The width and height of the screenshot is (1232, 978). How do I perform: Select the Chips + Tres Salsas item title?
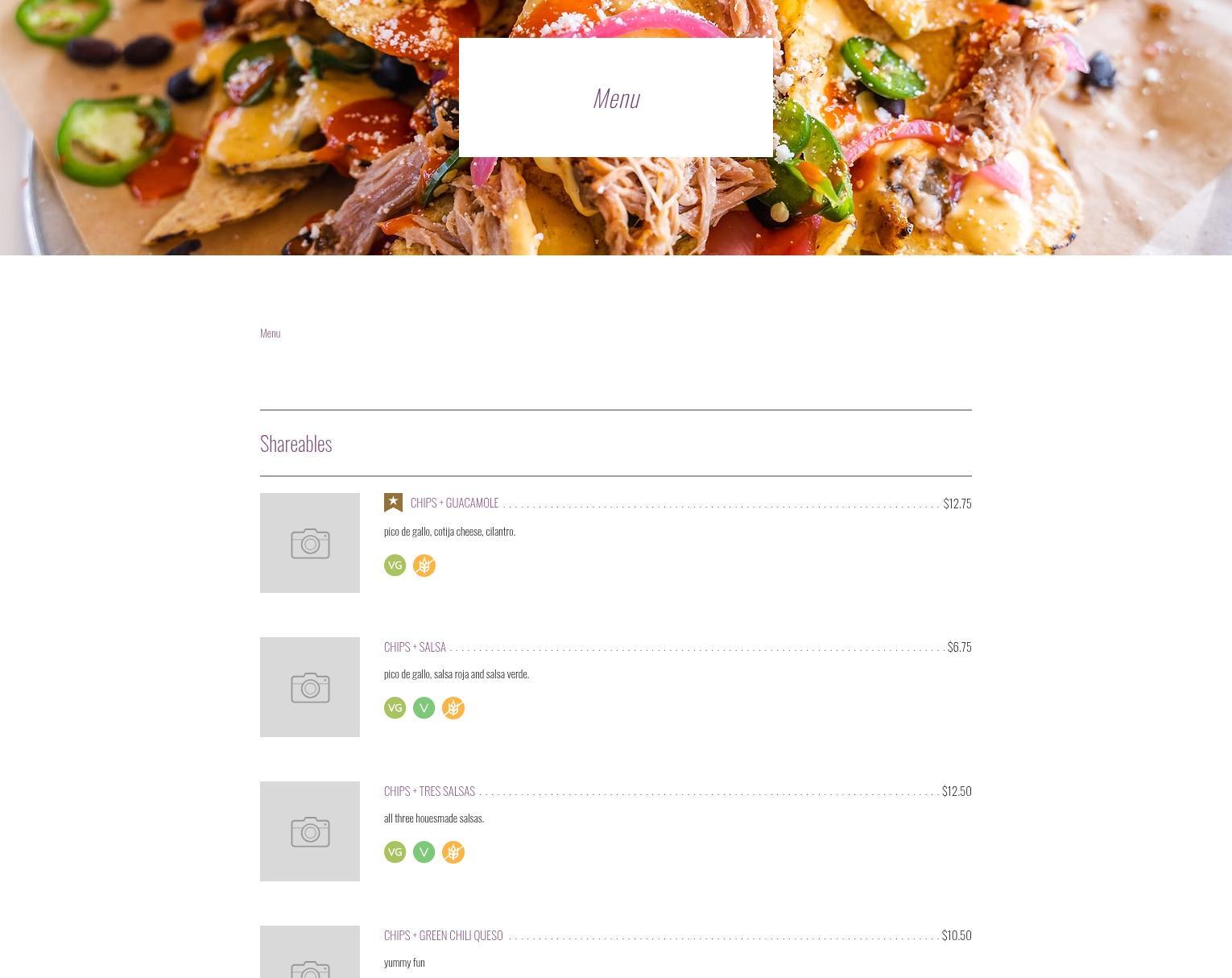pyautogui.click(x=429, y=791)
